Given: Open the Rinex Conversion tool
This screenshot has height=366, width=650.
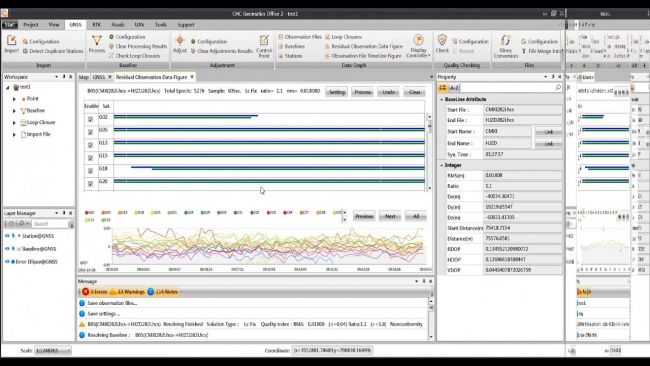Looking at the screenshot, I should click(x=505, y=41).
